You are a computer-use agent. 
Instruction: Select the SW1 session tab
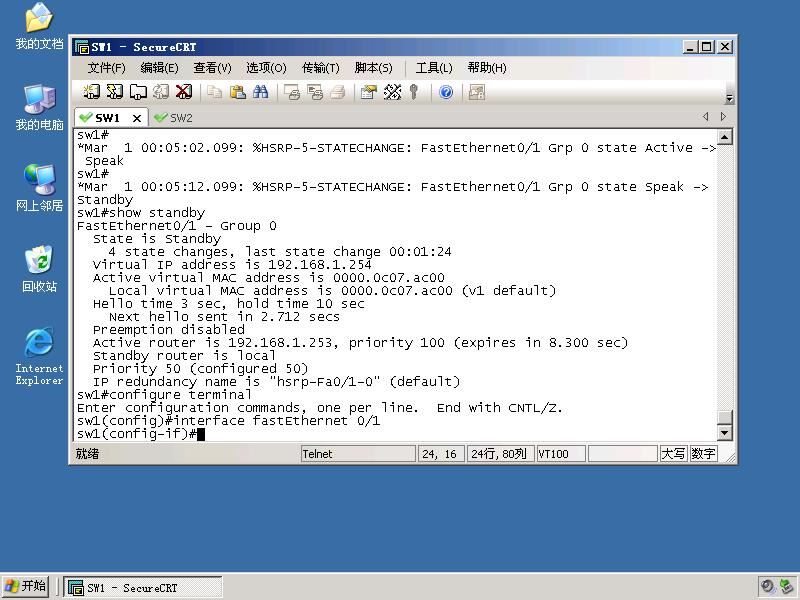click(107, 118)
